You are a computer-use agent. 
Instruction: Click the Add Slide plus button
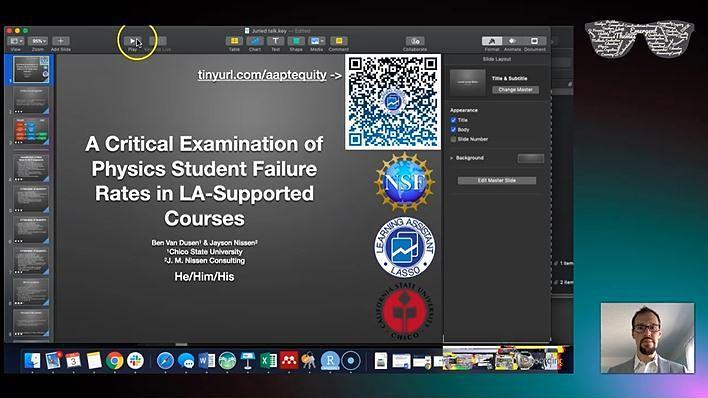(61, 41)
